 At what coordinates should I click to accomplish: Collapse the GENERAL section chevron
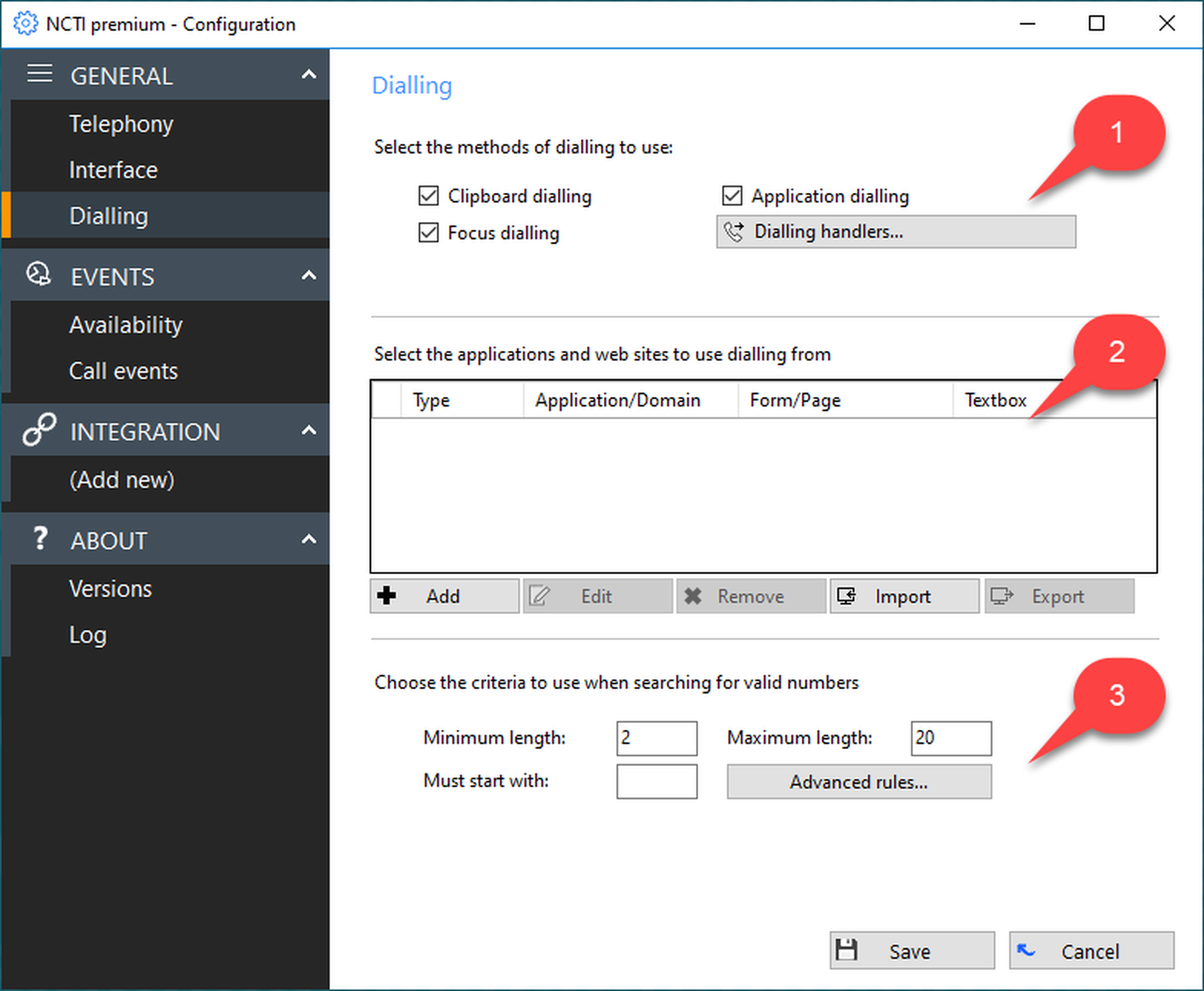[x=309, y=75]
